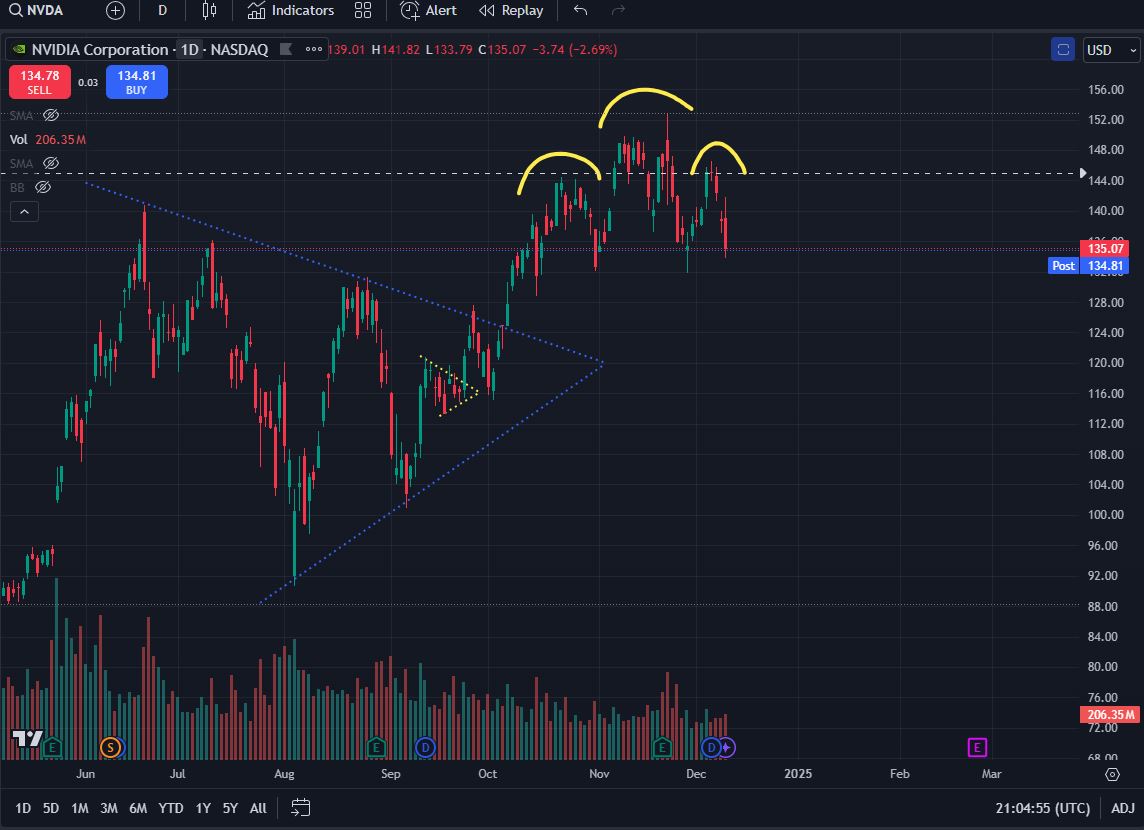
Task: Click the 2025 label on time axis
Action: (797, 774)
